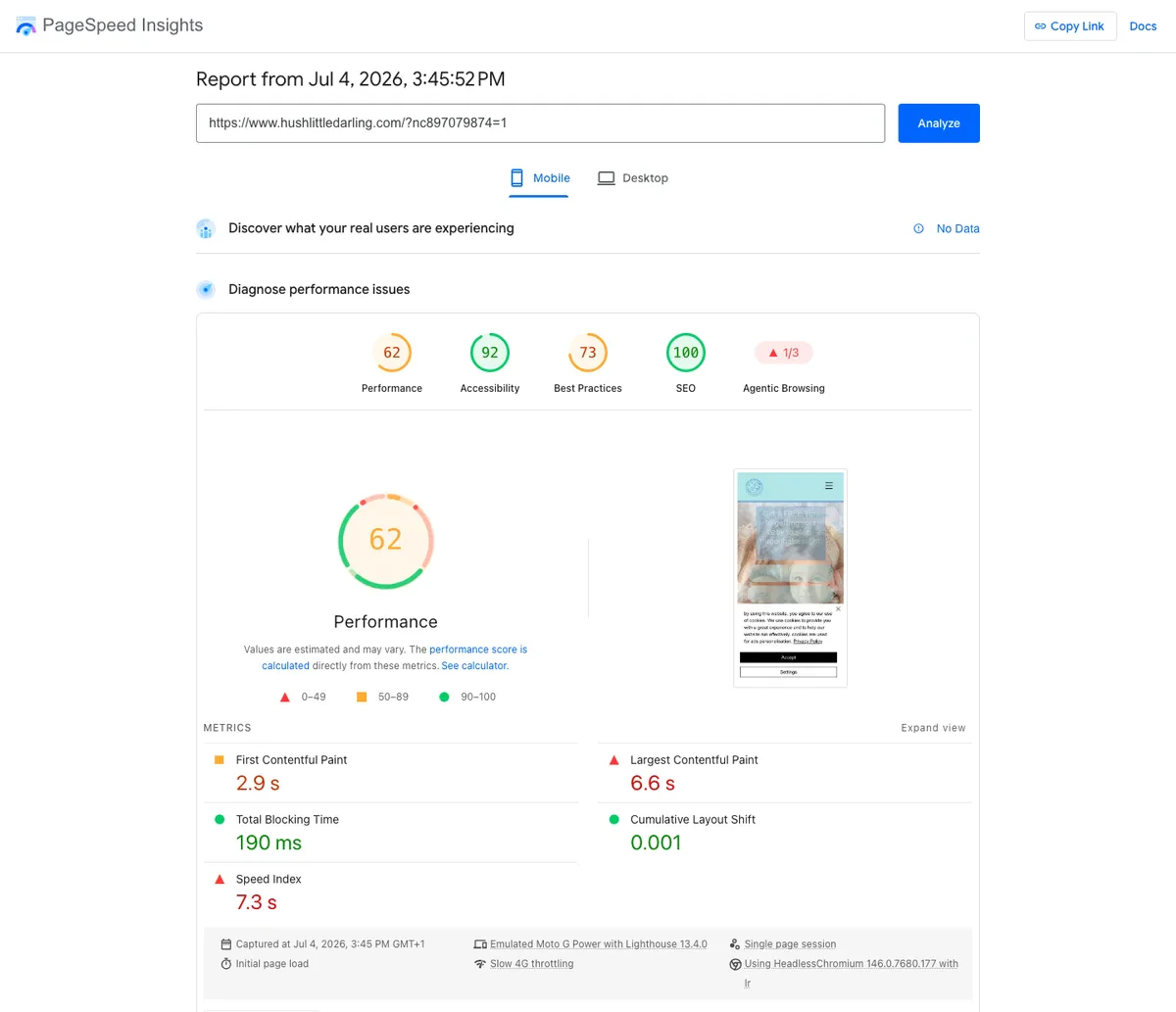Click the Cumulative Layout Shift green circle icon
The image size is (1176, 1012).
(613, 819)
